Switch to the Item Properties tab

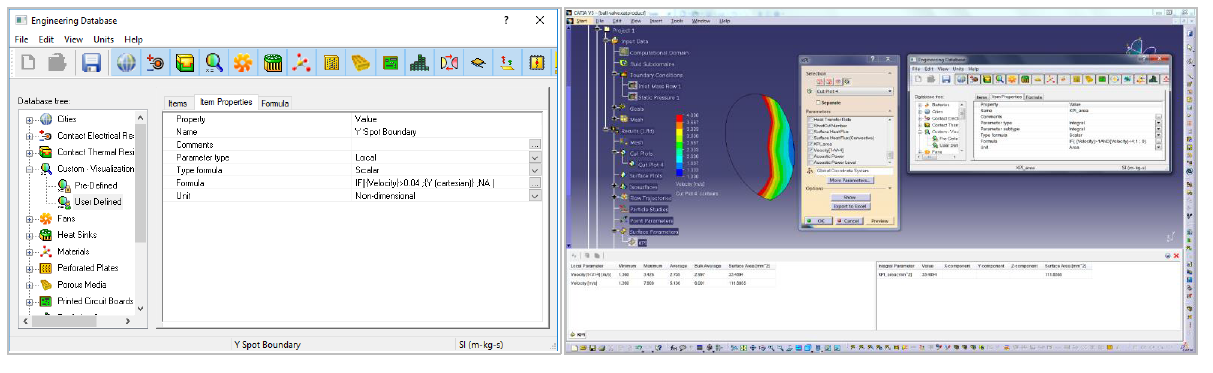225,102
